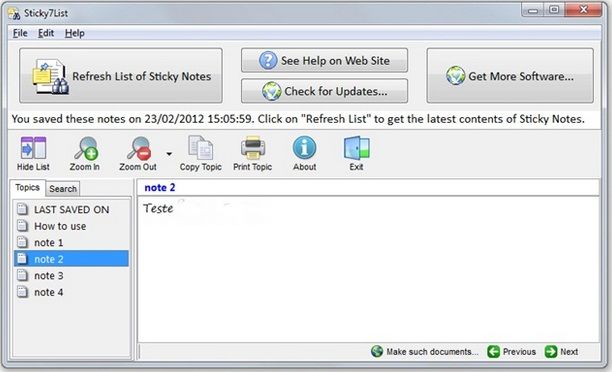Open the Help menu

coord(75,33)
